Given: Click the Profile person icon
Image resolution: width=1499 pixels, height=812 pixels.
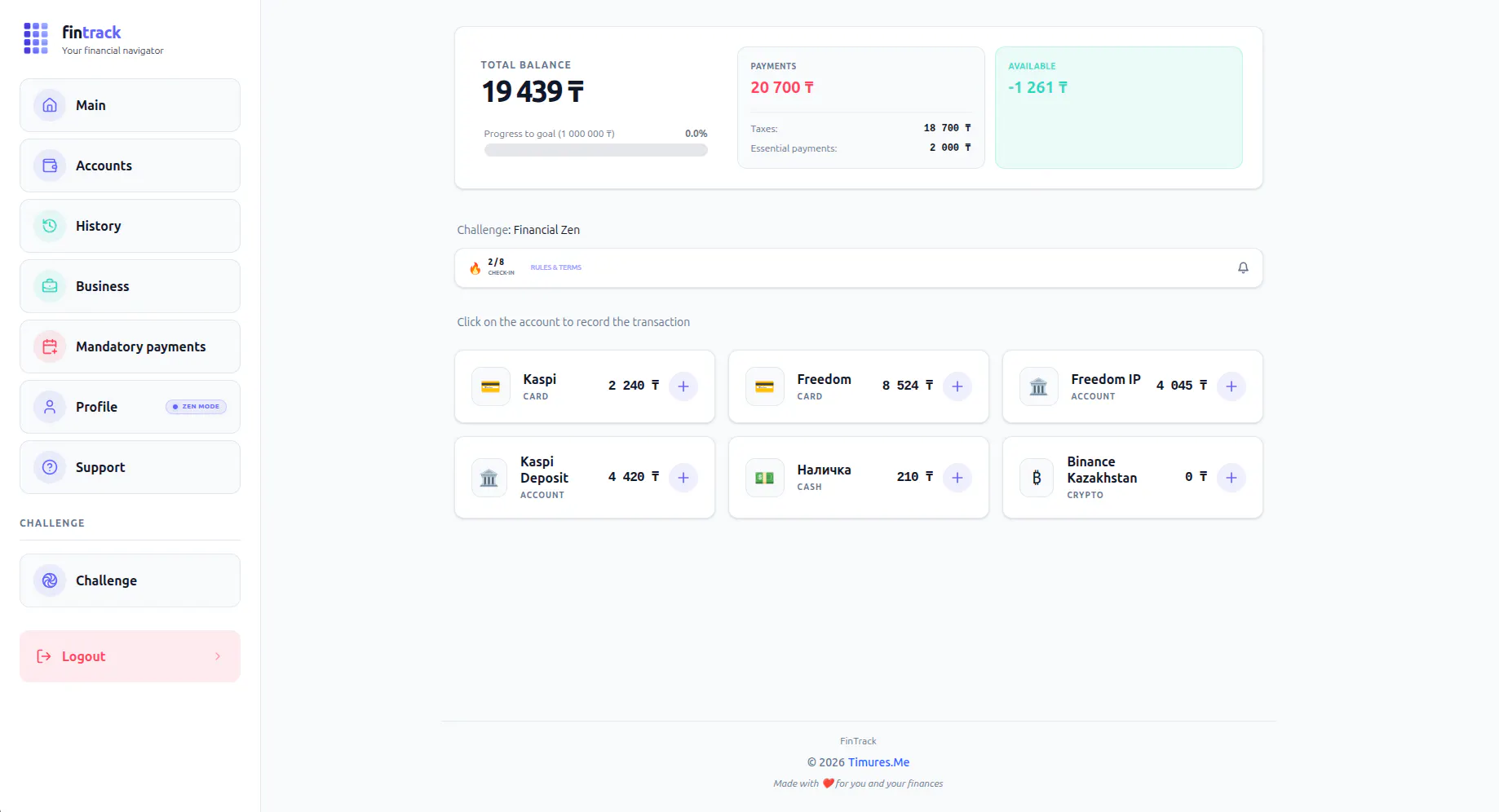Looking at the screenshot, I should (x=50, y=407).
